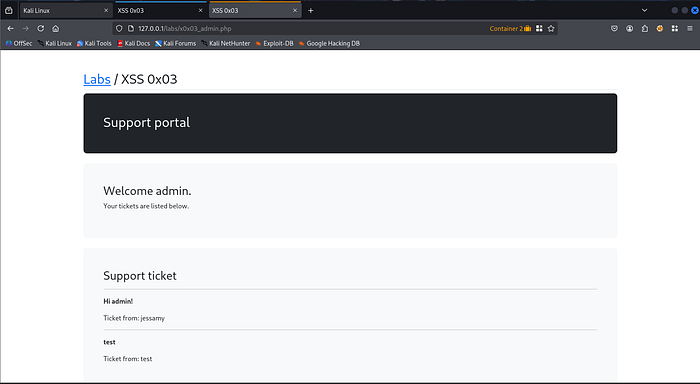
Task: Open the Kali NetHunter bookmark
Action: point(225,43)
